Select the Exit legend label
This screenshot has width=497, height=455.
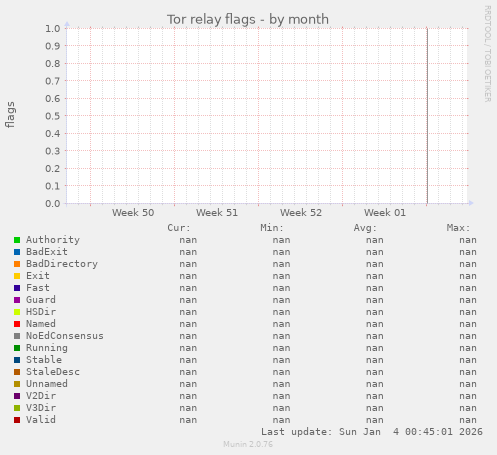pos(38,276)
